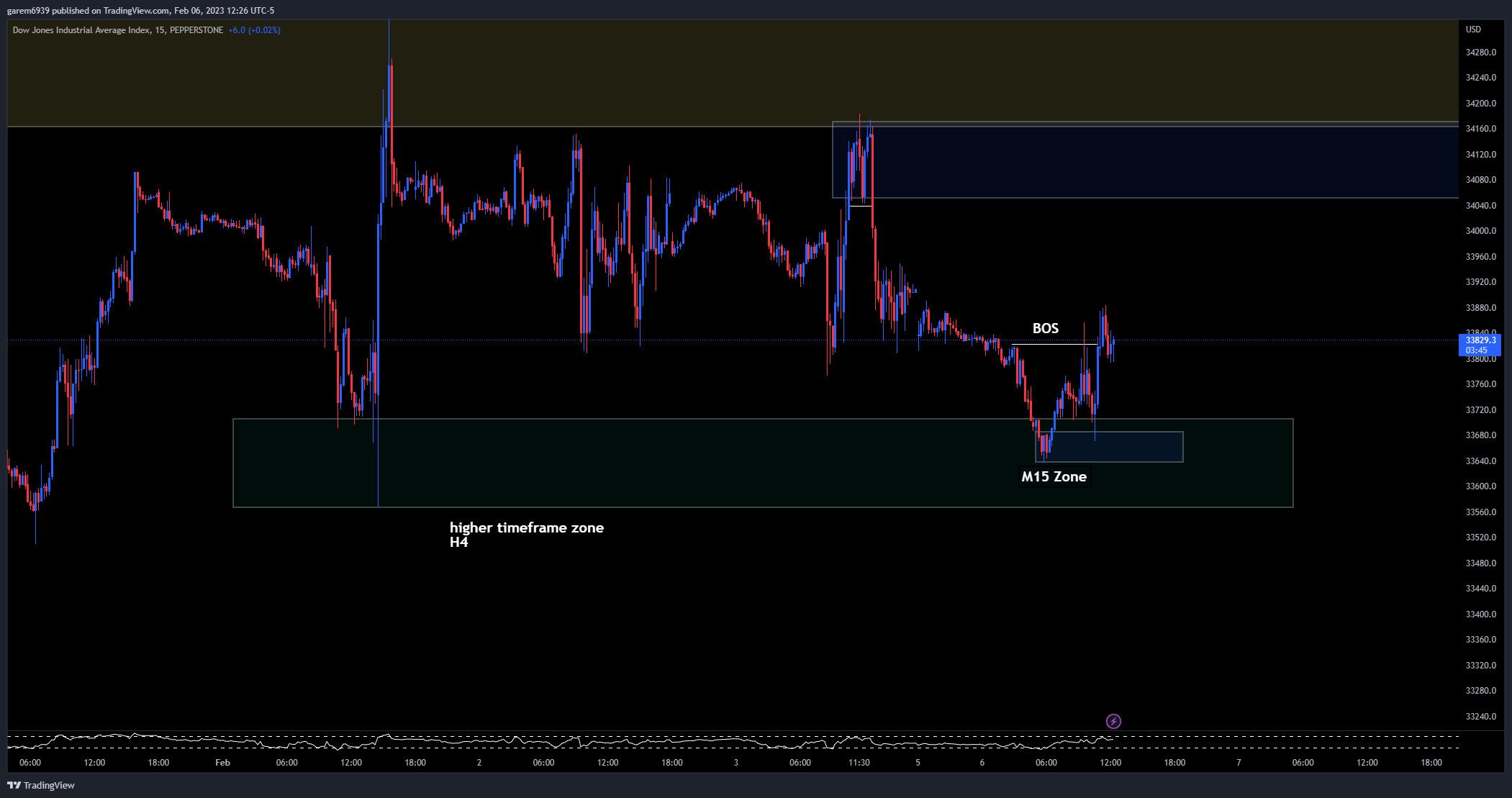The width and height of the screenshot is (1512, 798).
Task: Select the BOS annotation text
Action: [1046, 328]
